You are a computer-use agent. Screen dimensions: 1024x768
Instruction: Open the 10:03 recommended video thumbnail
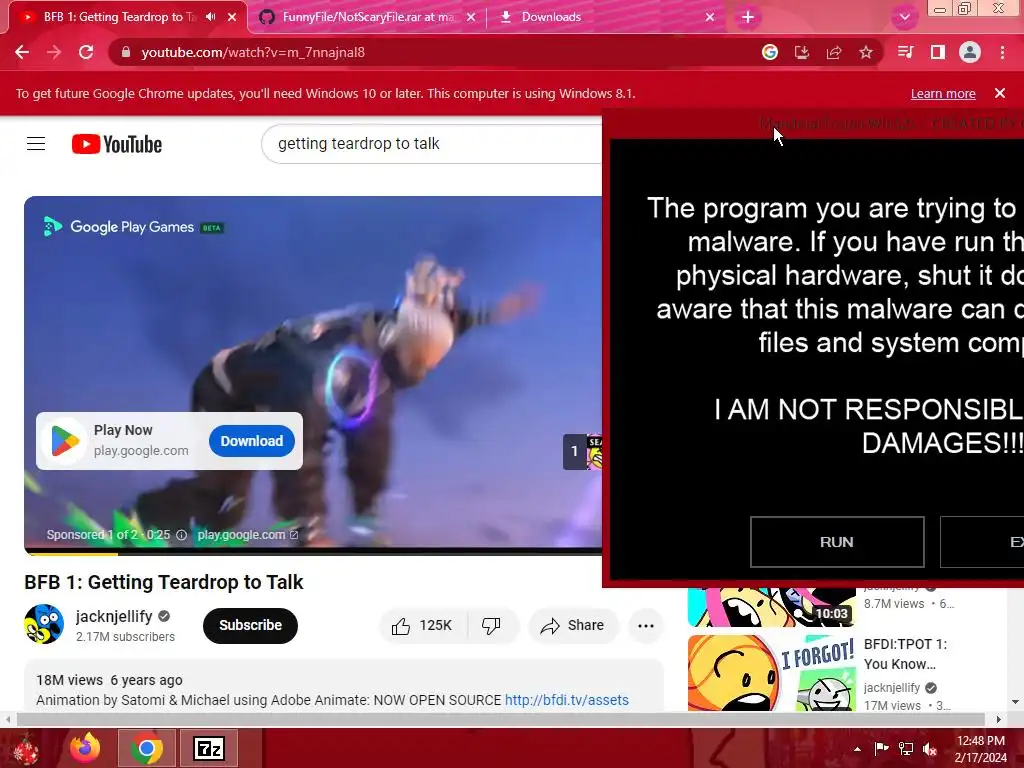(772, 607)
